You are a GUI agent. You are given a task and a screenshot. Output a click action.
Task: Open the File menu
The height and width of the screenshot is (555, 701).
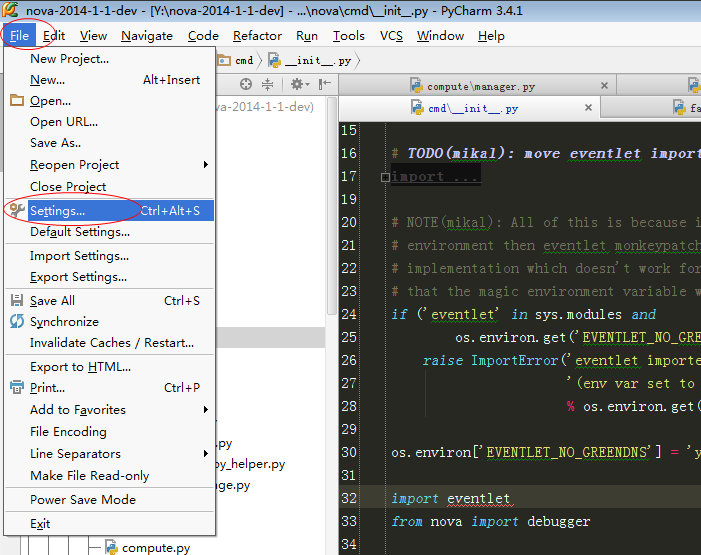coord(19,36)
